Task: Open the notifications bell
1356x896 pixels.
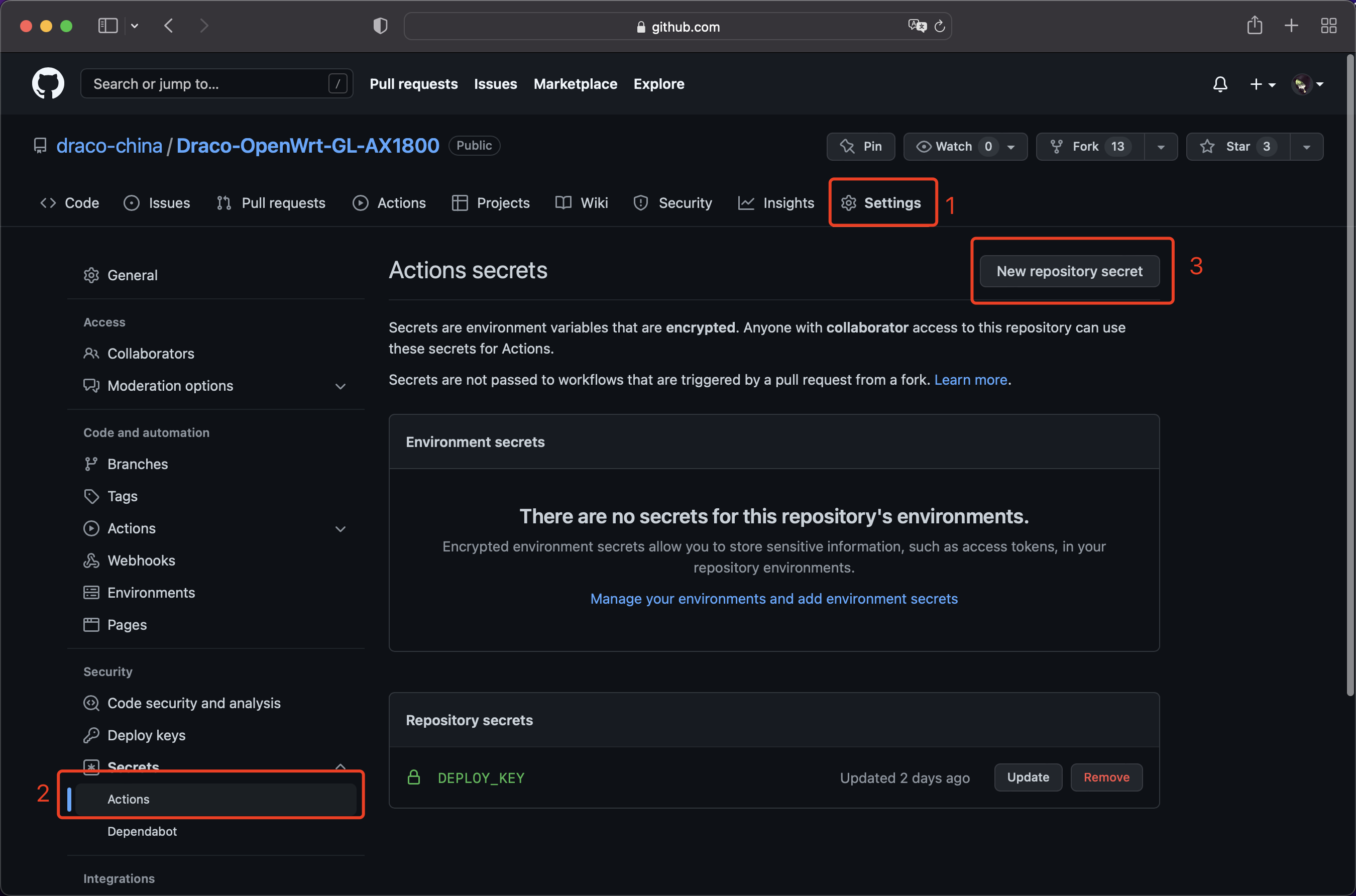Action: click(x=1220, y=84)
